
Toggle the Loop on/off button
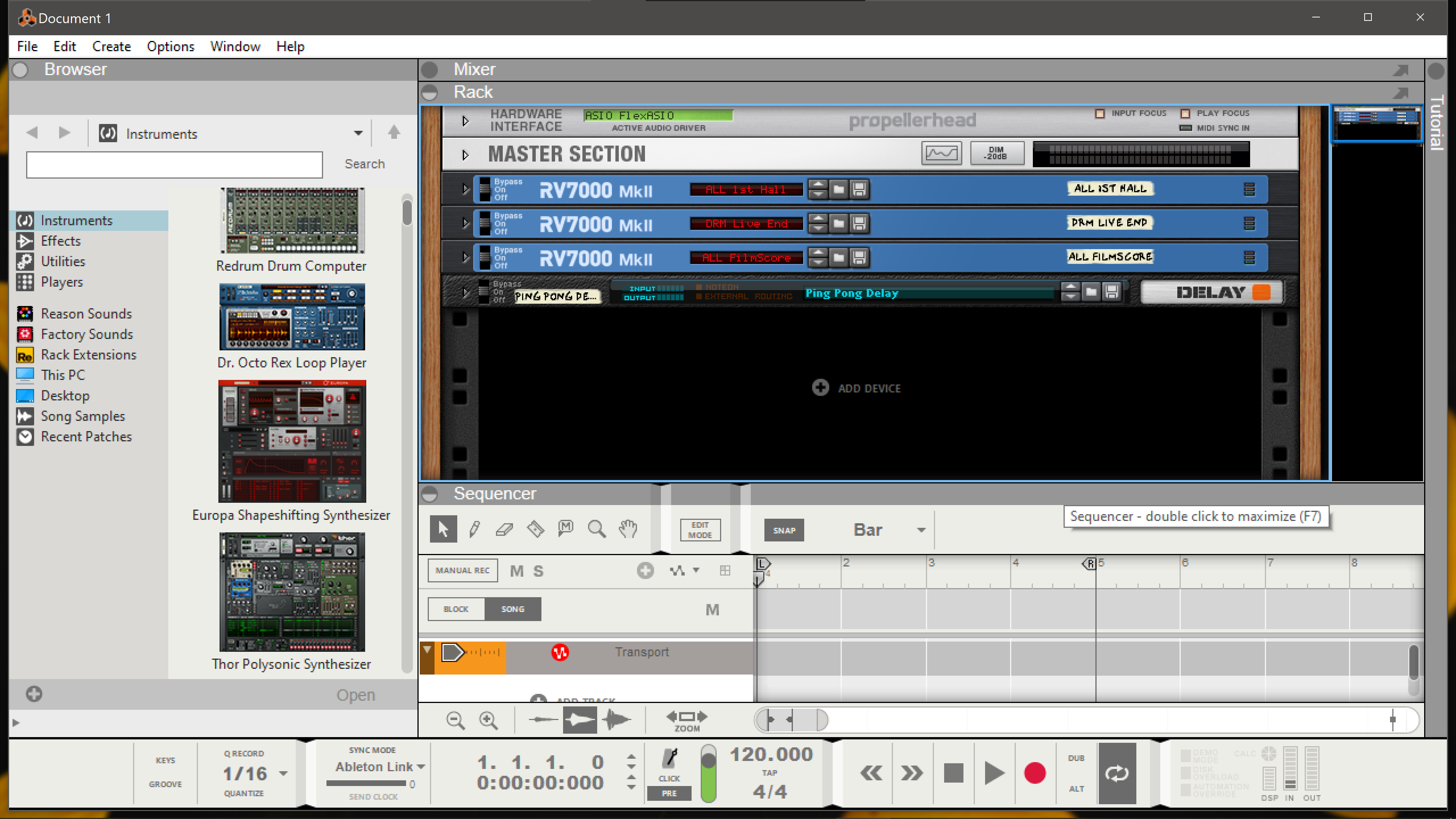pyautogui.click(x=1117, y=773)
